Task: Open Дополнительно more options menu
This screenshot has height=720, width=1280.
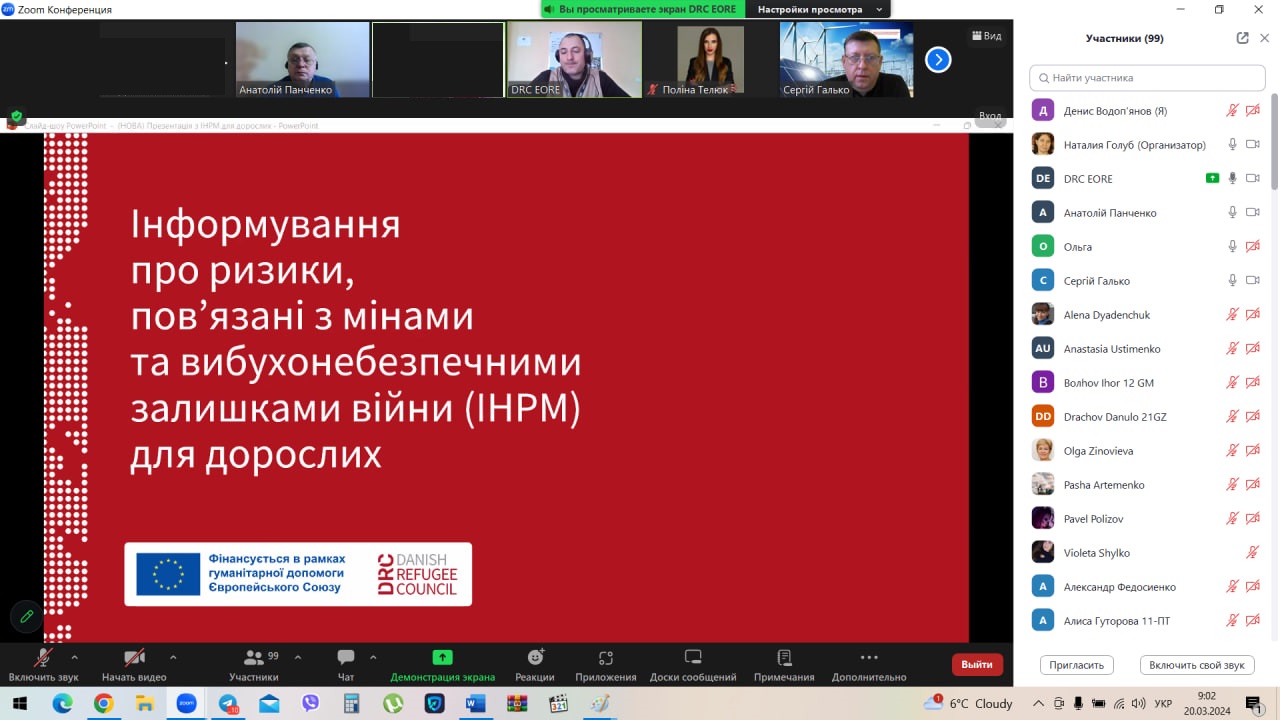Action: tap(869, 665)
